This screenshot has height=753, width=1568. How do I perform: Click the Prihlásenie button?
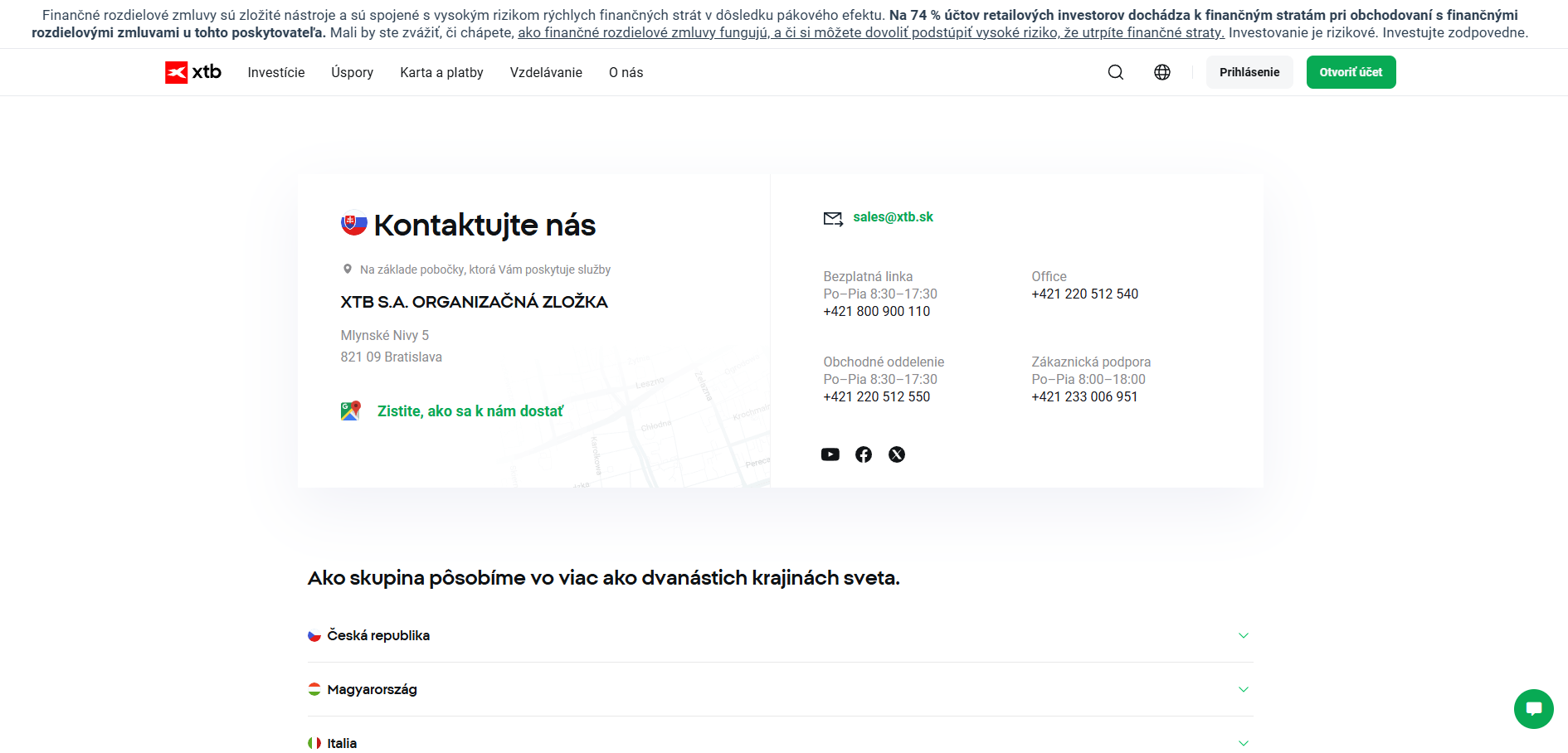pos(1249,72)
